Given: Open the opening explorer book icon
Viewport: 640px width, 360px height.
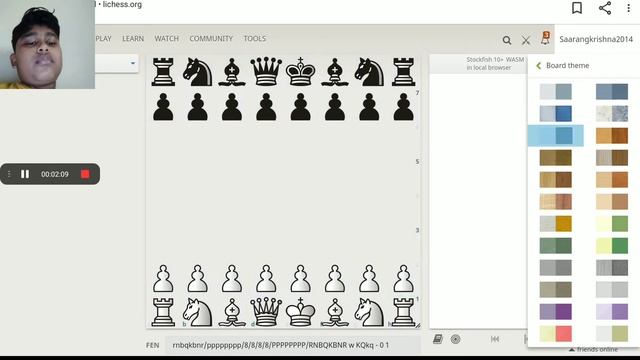Looking at the screenshot, I should pyautogui.click(x=438, y=339).
